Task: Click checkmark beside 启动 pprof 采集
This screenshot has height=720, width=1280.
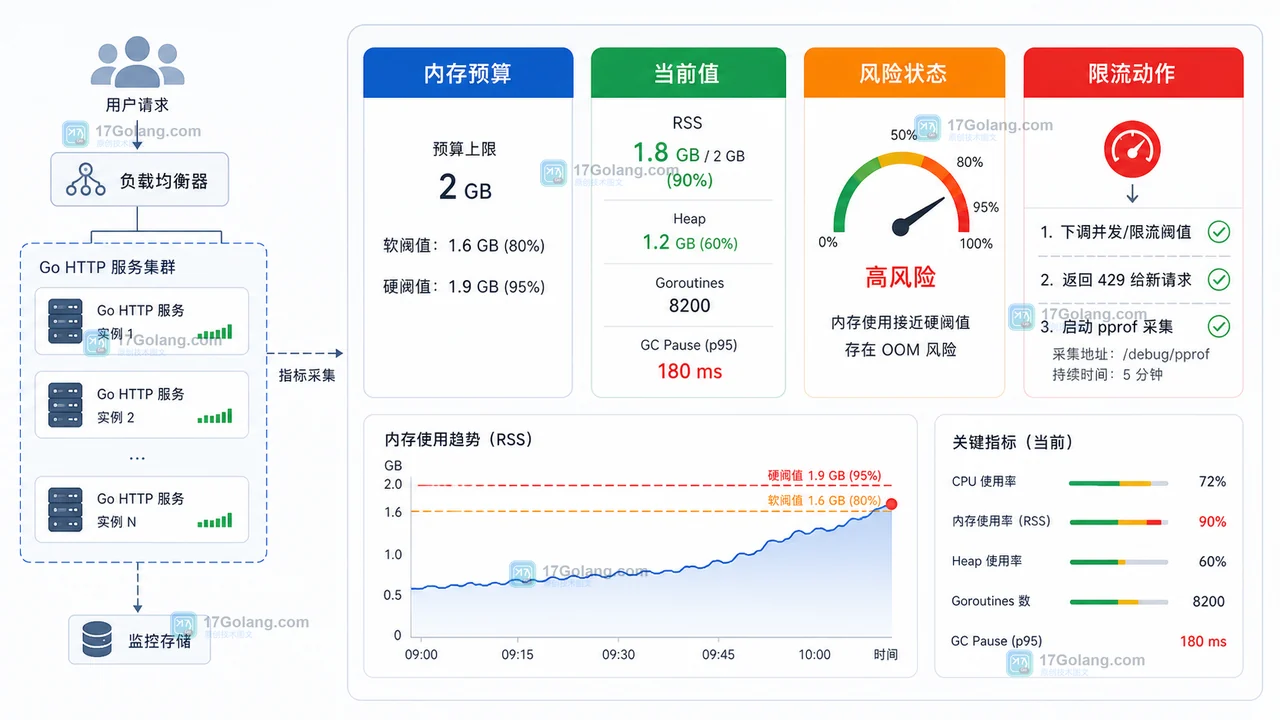Action: [x=1218, y=326]
